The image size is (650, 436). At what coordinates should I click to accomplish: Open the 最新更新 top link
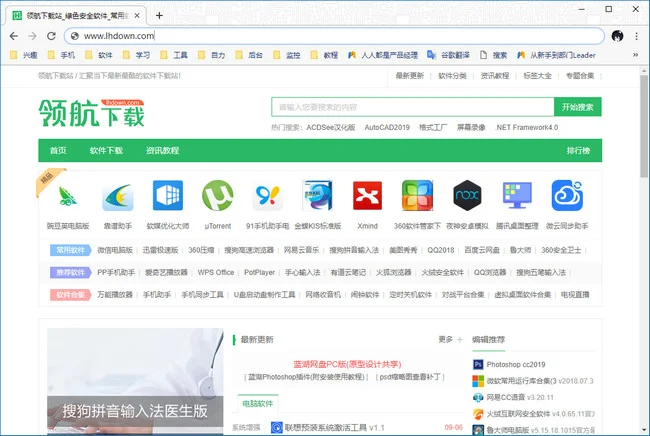click(x=410, y=76)
